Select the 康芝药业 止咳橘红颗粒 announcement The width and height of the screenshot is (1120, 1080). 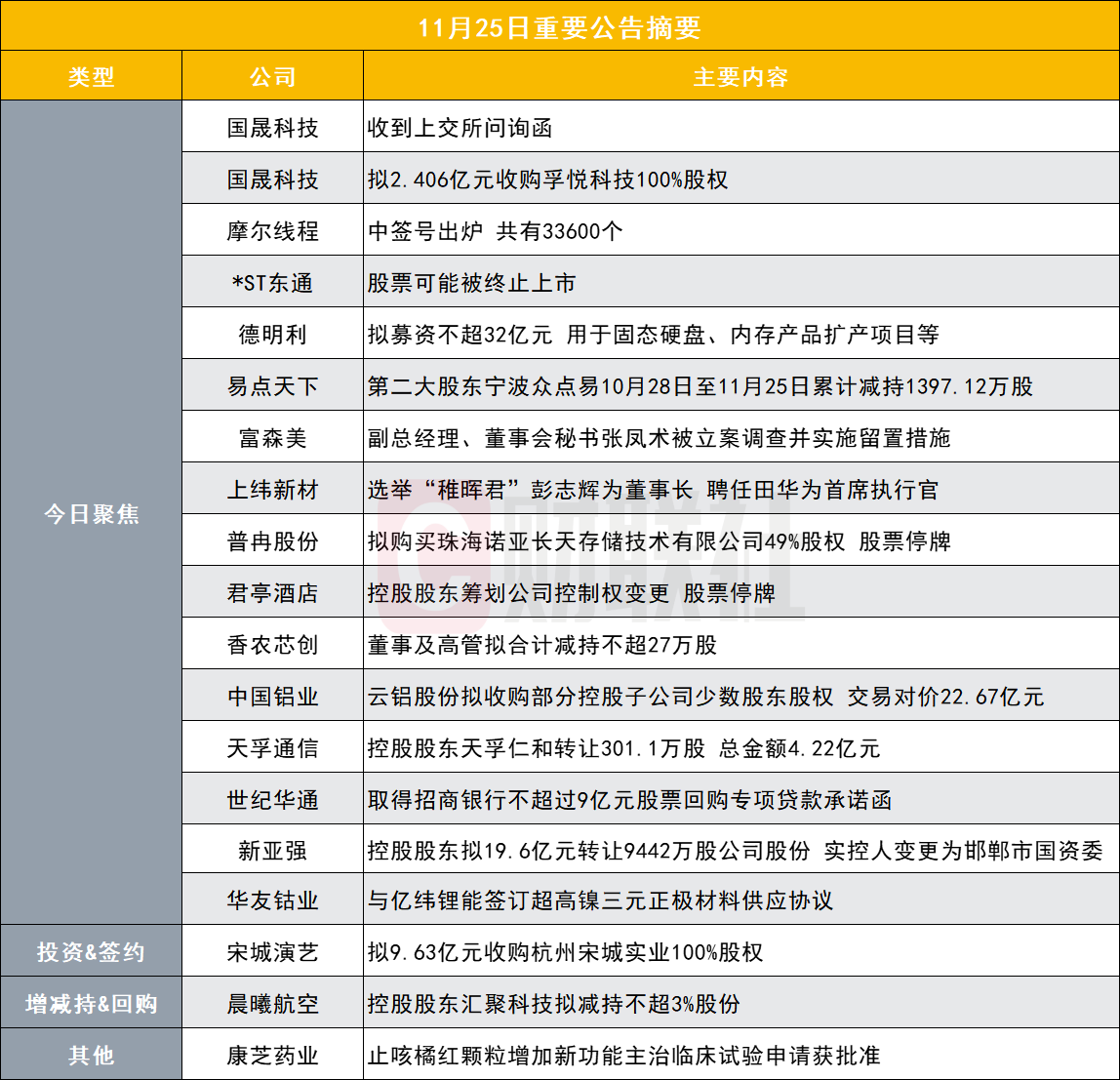point(623,1055)
